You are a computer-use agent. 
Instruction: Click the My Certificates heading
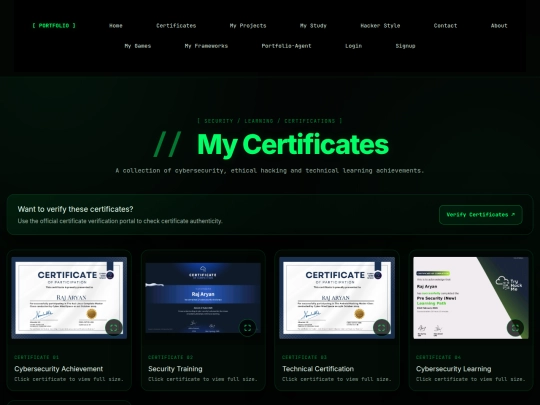tap(293, 144)
